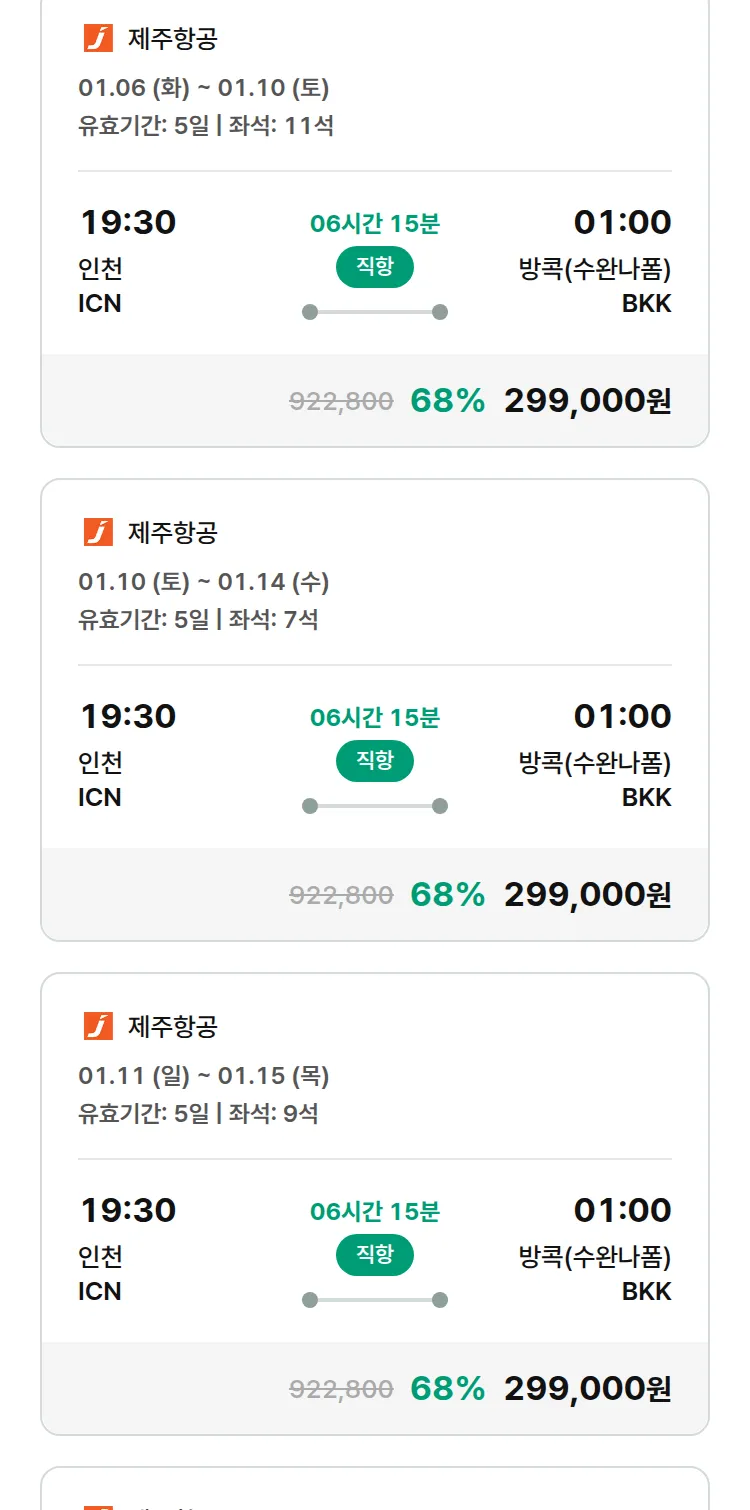750x1510 pixels.
Task: Click 68% discount on the 01.06 card
Action: point(447,401)
